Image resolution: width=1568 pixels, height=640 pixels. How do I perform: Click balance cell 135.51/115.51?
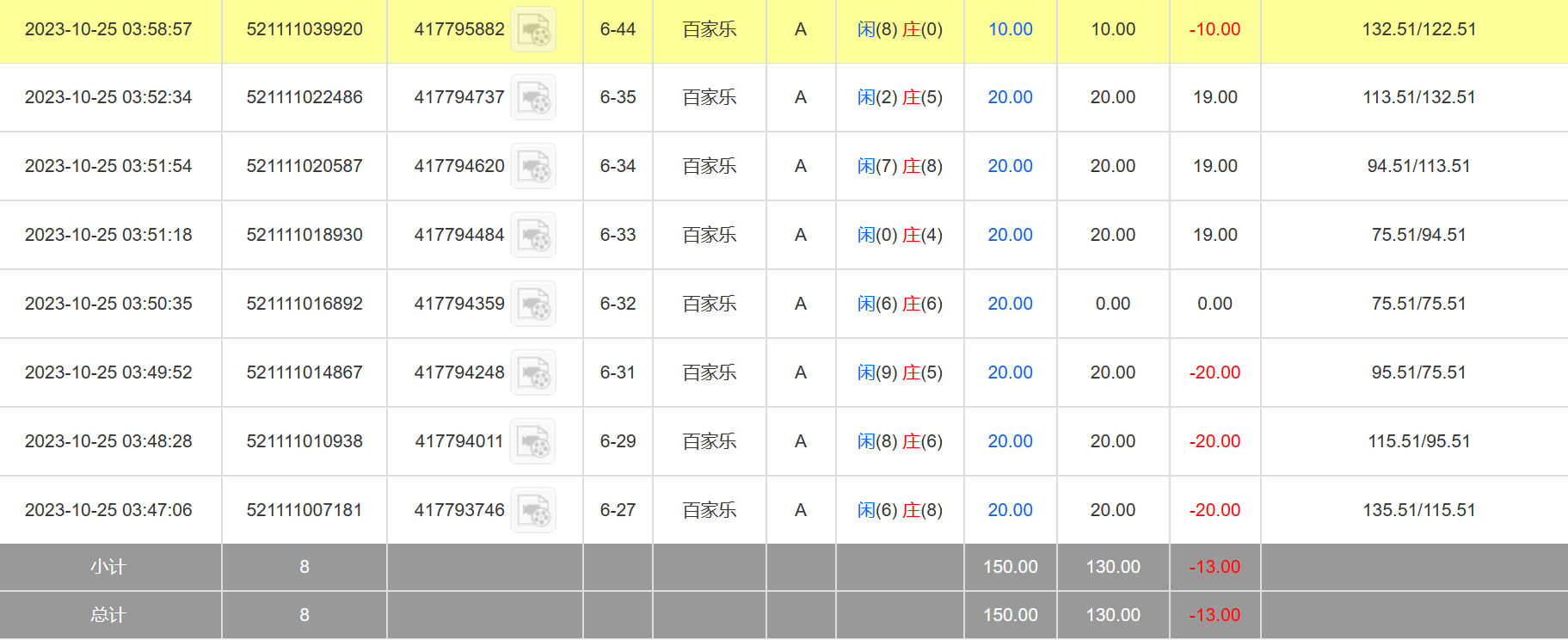coord(1418,510)
